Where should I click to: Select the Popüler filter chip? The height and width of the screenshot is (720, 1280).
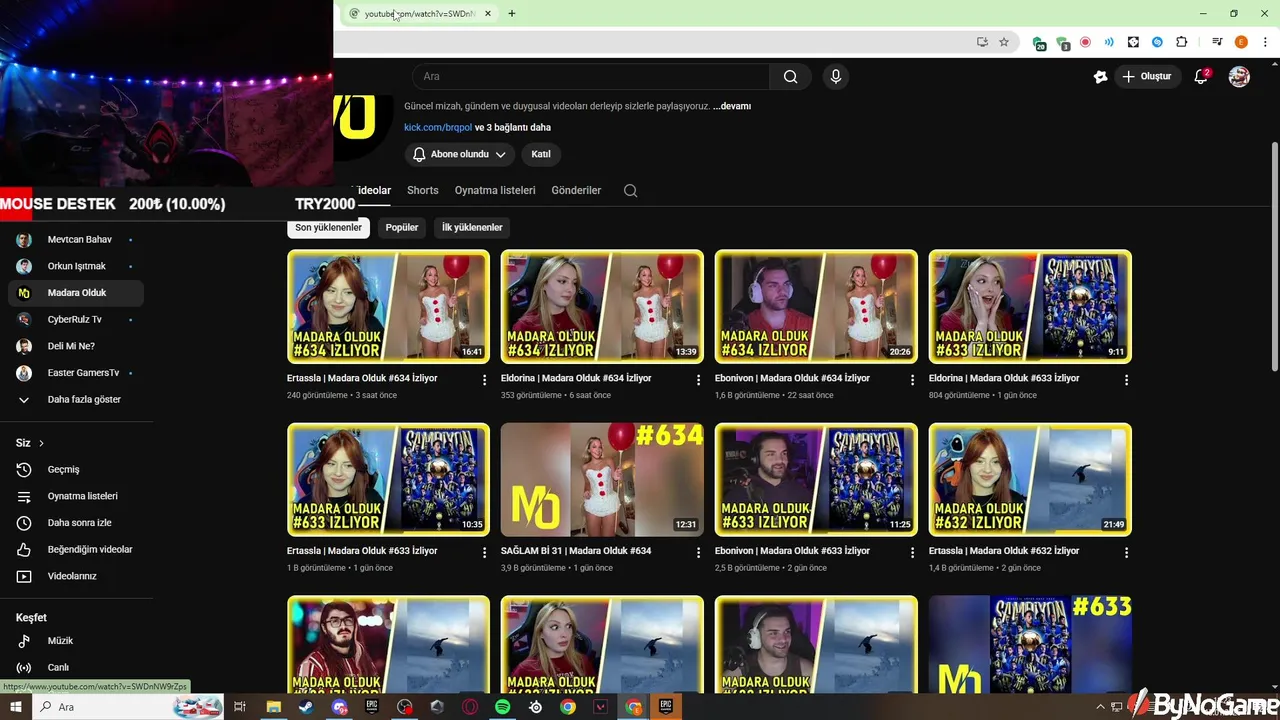[402, 227]
